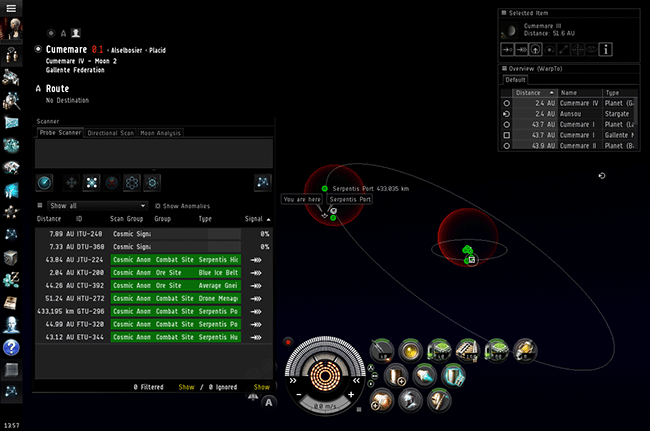Click the Approach button in Selected Item
The width and height of the screenshot is (650, 431).
pos(507,49)
